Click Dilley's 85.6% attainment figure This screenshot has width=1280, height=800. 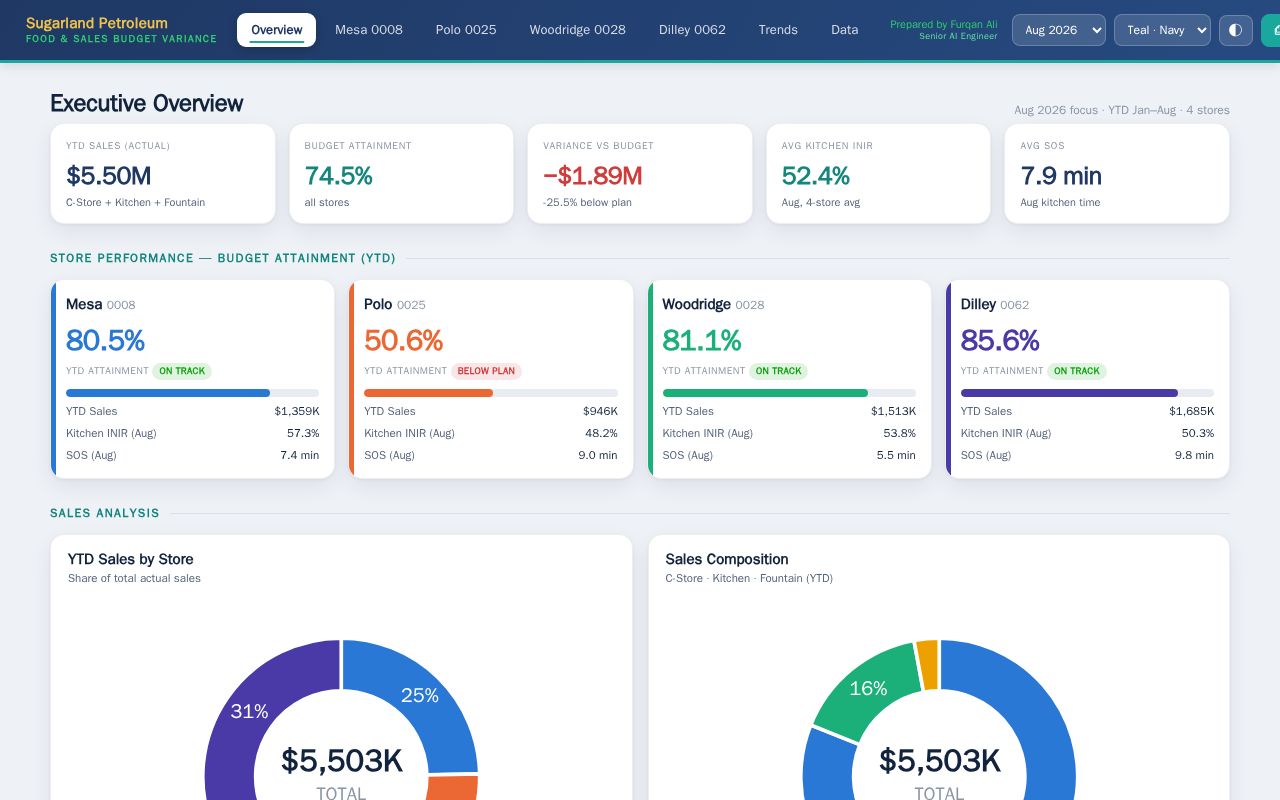click(x=1000, y=340)
